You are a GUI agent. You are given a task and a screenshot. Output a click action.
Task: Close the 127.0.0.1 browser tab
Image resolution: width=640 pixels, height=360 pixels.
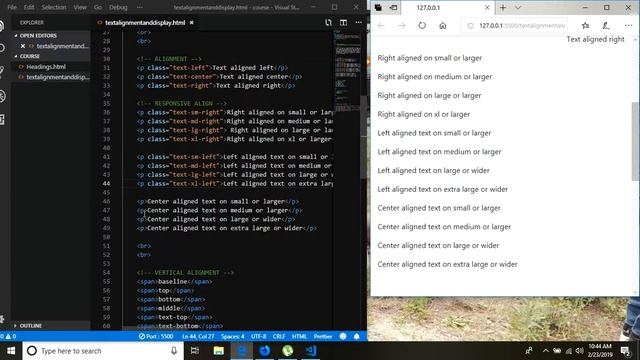point(487,7)
